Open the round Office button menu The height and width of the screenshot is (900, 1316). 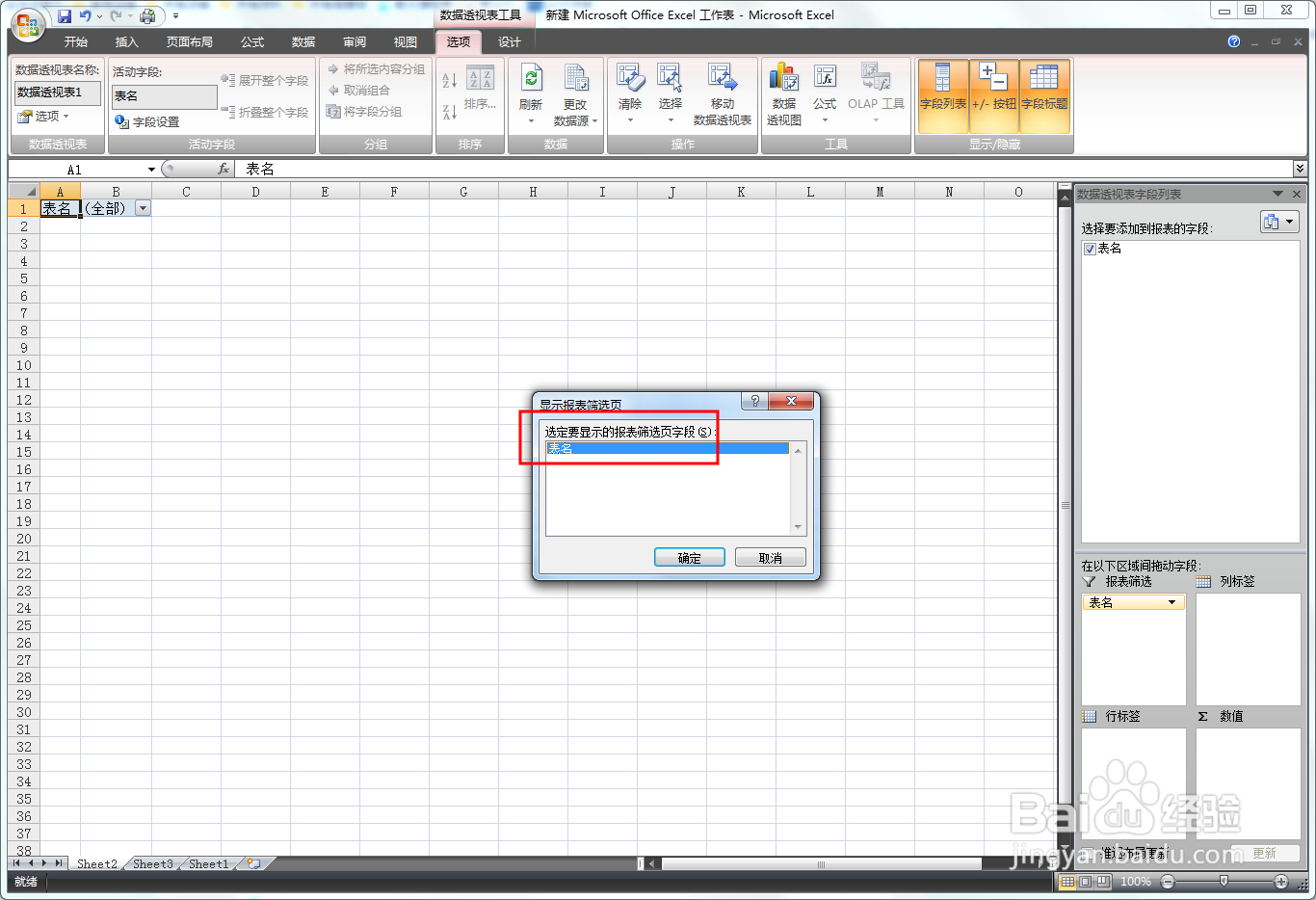point(28,24)
